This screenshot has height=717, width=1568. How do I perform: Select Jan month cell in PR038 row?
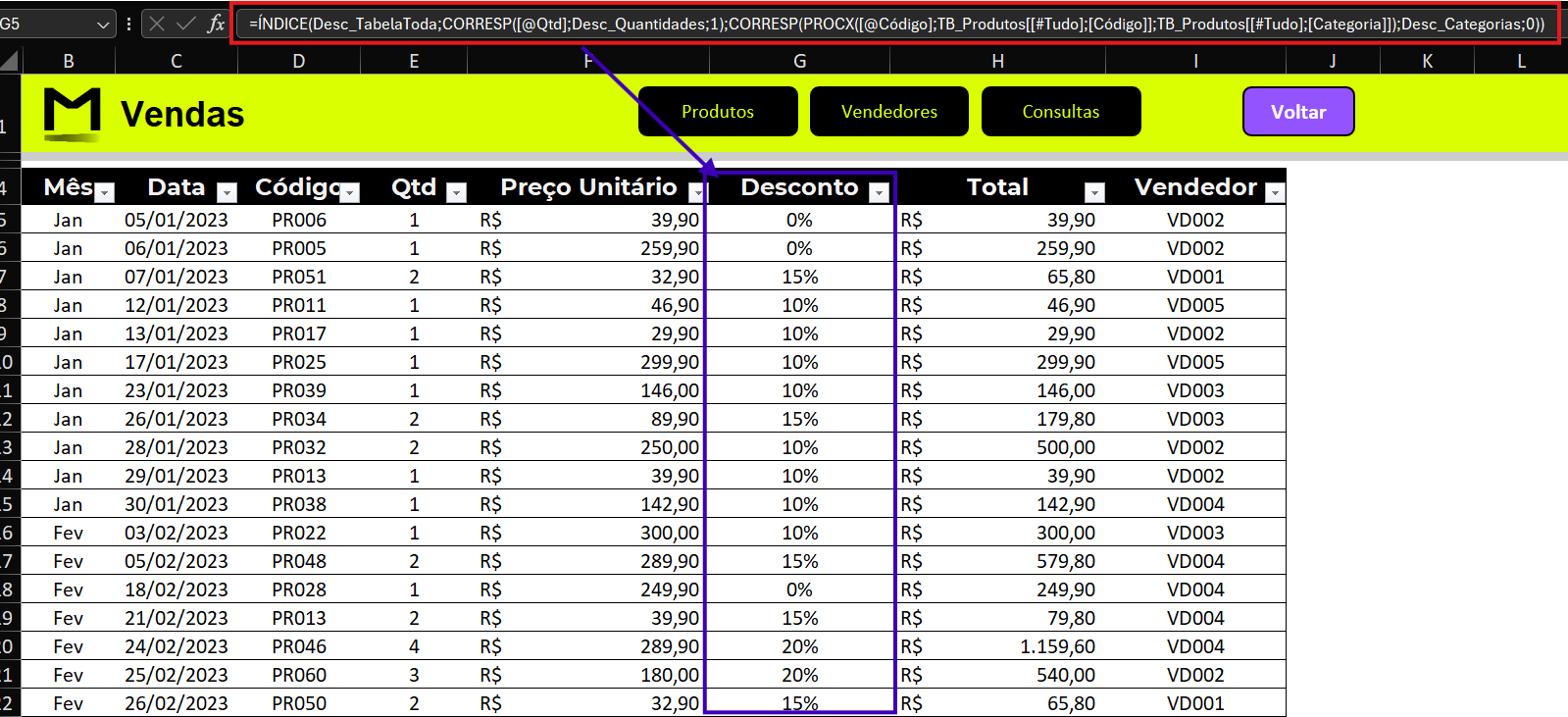point(69,504)
